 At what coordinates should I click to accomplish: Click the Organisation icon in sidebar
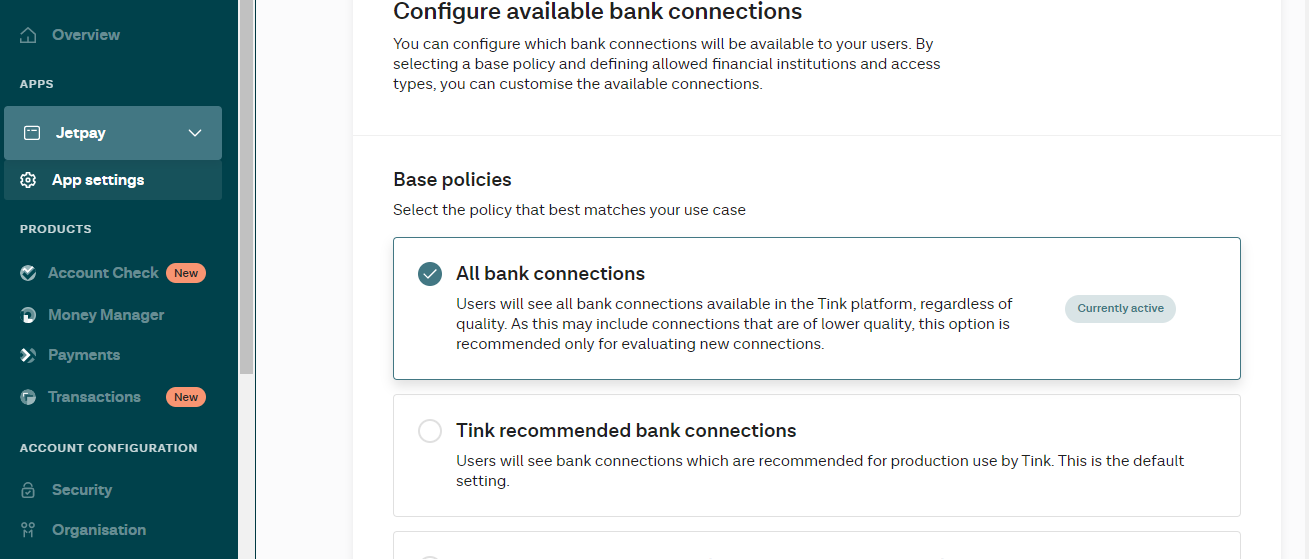pos(29,530)
